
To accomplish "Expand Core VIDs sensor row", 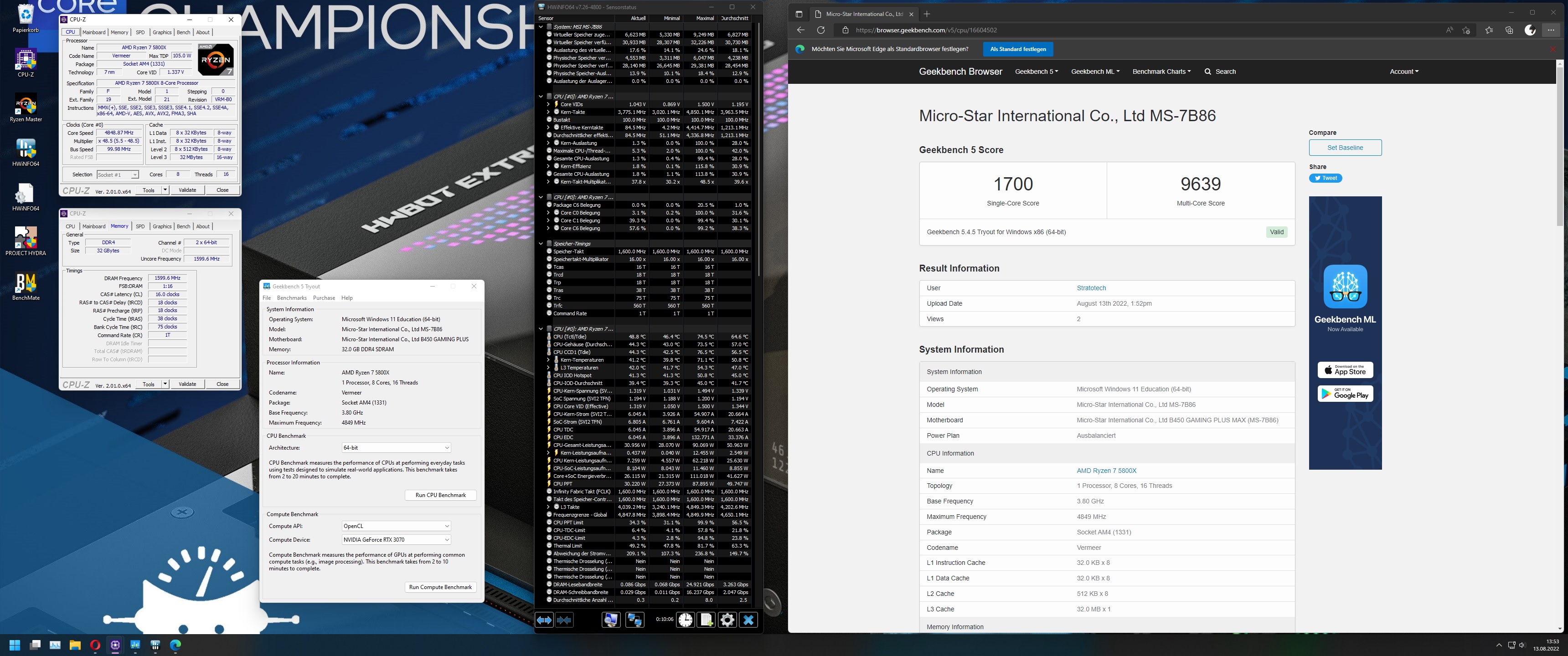I will (x=548, y=104).
